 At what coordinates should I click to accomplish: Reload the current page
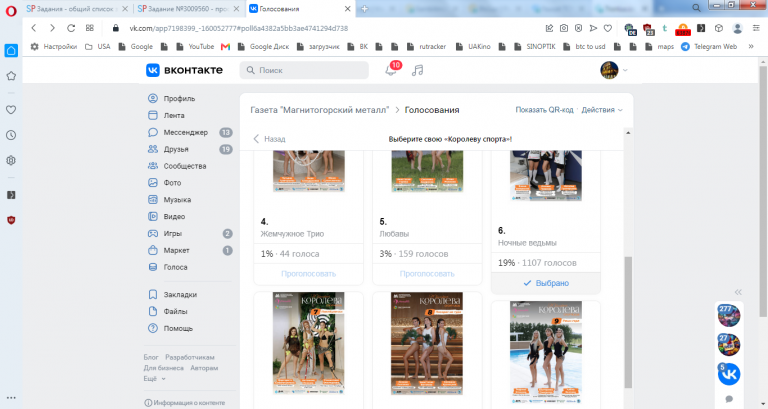[x=71, y=28]
